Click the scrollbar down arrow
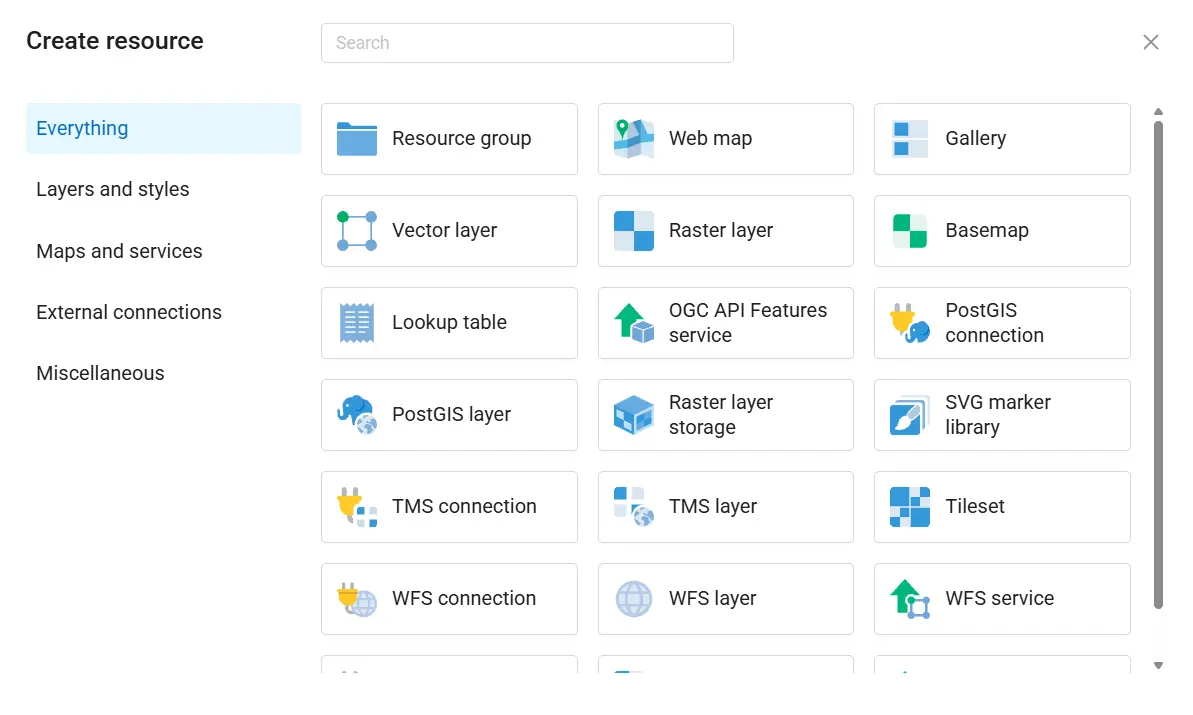Screen dimensions: 1193x715 pyautogui.click(x=1158, y=666)
